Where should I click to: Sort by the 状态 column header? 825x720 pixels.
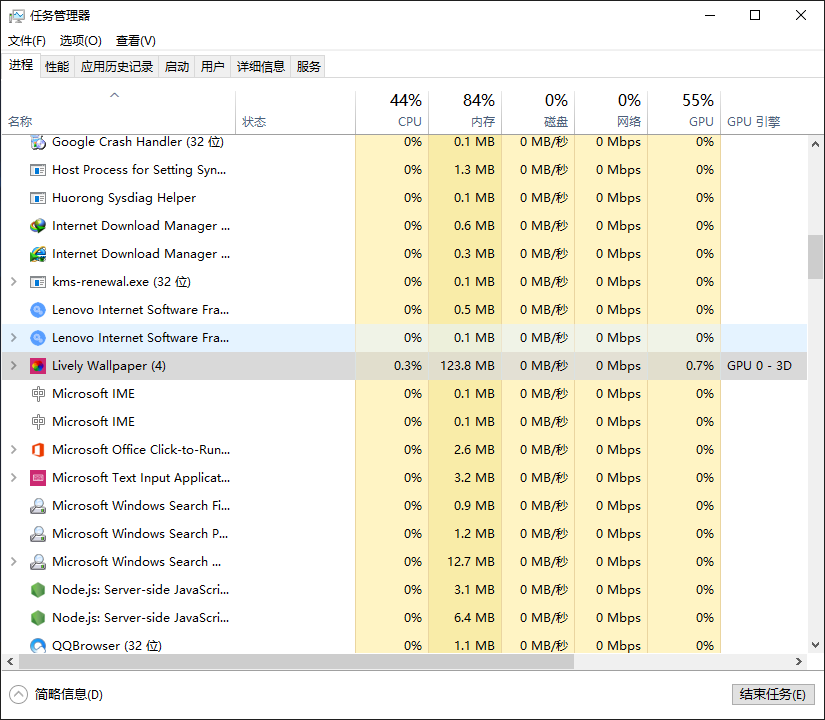296,112
